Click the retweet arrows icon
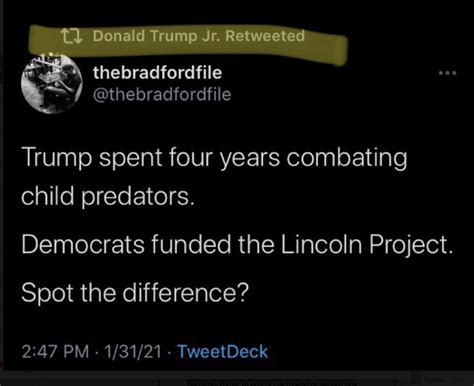The width and height of the screenshot is (474, 386). point(72,36)
